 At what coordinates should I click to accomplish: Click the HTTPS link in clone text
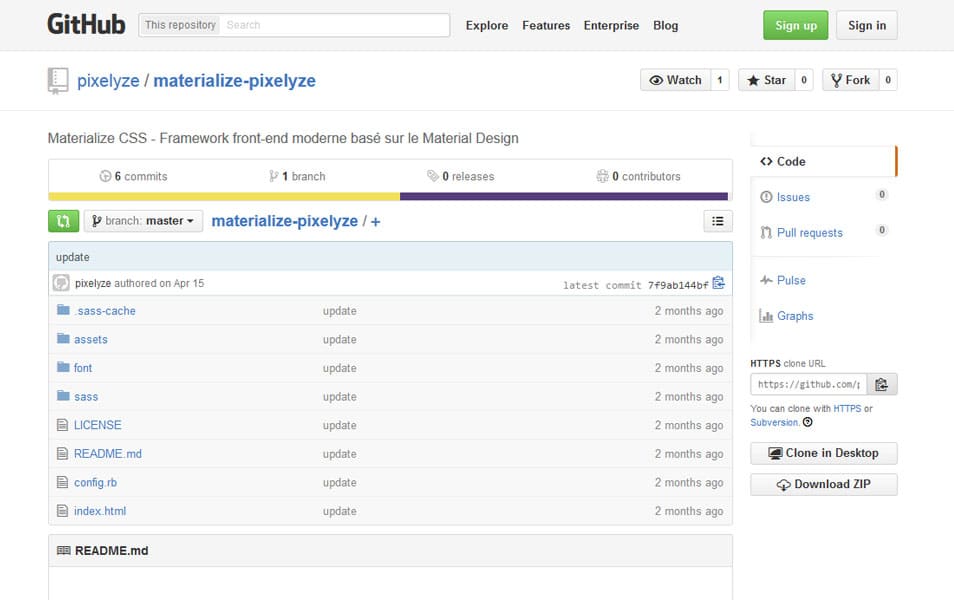[x=847, y=408]
